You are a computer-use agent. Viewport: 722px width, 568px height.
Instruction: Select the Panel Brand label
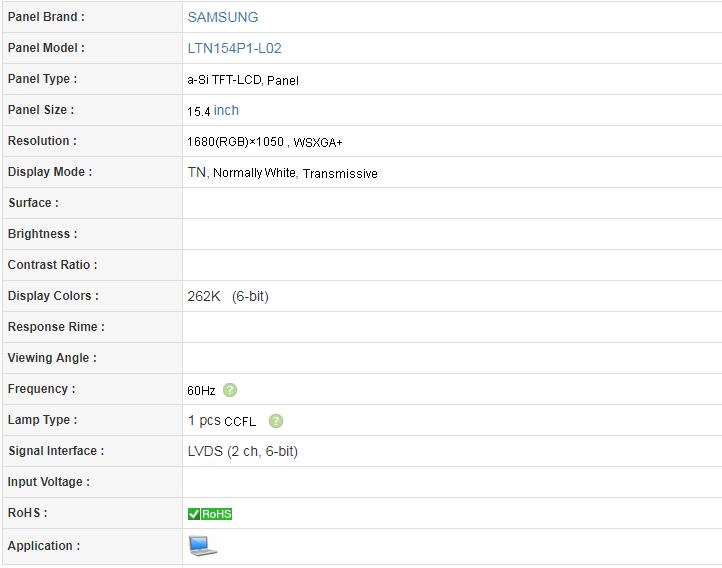click(46, 17)
